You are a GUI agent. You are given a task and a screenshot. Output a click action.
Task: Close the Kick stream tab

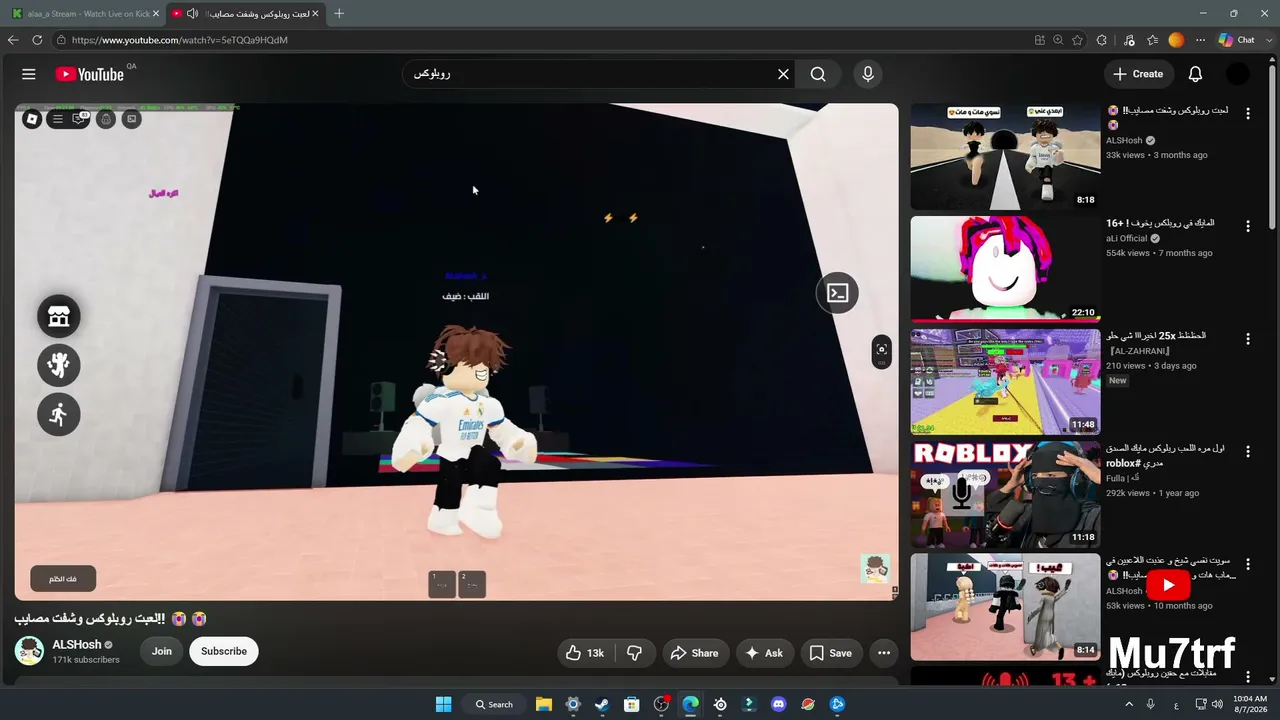pyautogui.click(x=155, y=14)
